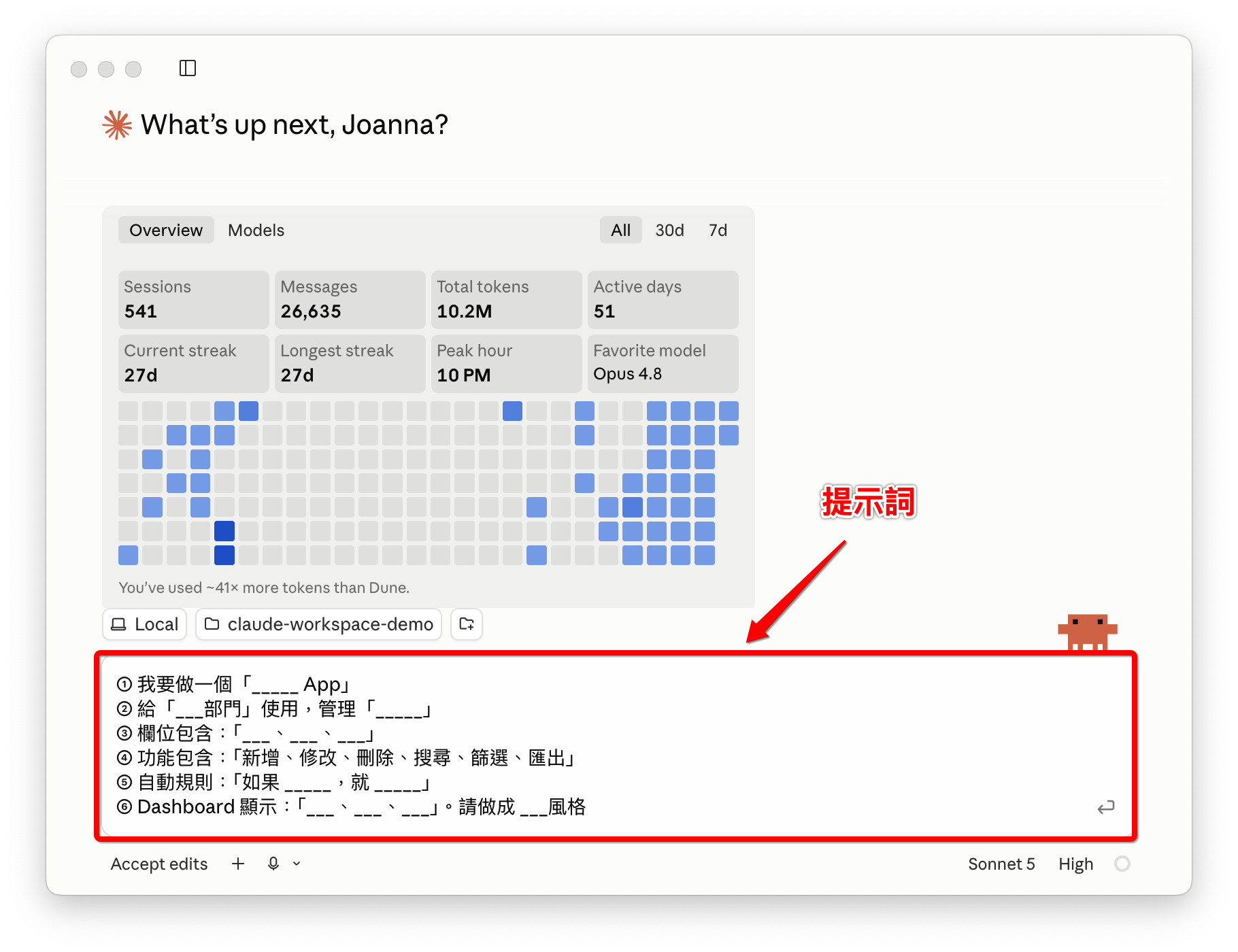
Task: Switch to the Models tab
Action: 256,231
